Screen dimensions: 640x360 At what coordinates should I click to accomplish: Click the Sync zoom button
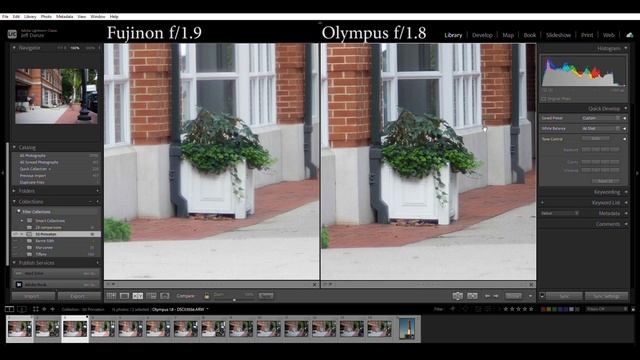(x=266, y=296)
